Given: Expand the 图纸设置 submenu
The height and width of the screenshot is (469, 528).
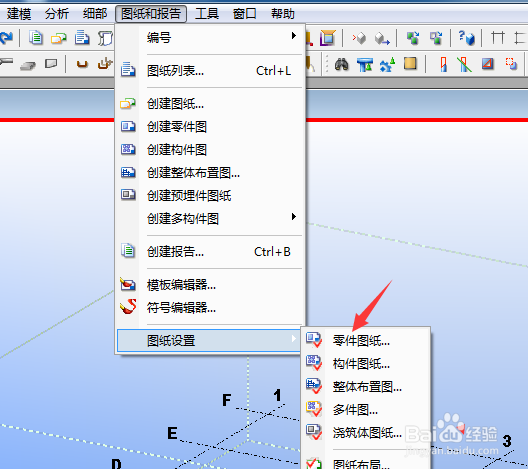Looking at the screenshot, I should tap(209, 340).
